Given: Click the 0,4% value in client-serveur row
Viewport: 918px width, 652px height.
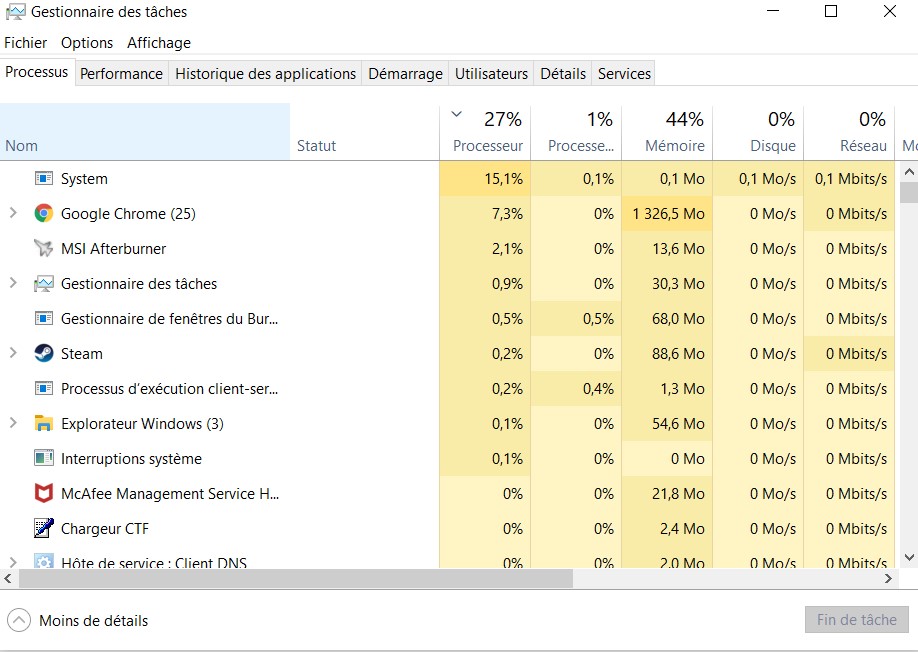Looking at the screenshot, I should (598, 389).
